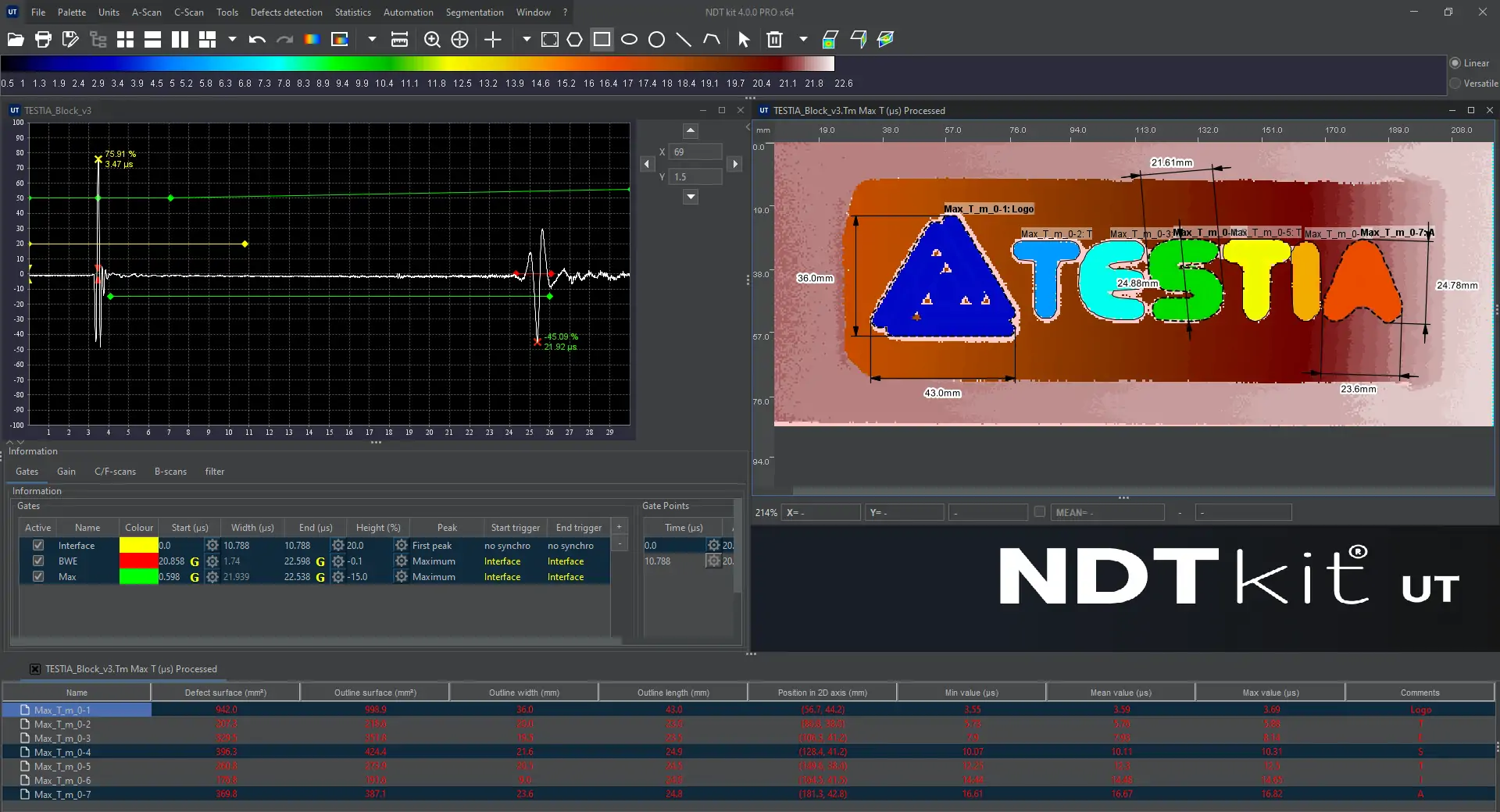Click the X coordinate field showing 69

[x=695, y=152]
